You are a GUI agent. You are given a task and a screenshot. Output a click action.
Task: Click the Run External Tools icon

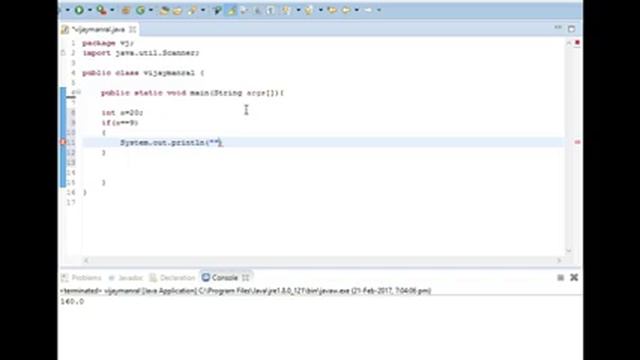click(x=101, y=10)
